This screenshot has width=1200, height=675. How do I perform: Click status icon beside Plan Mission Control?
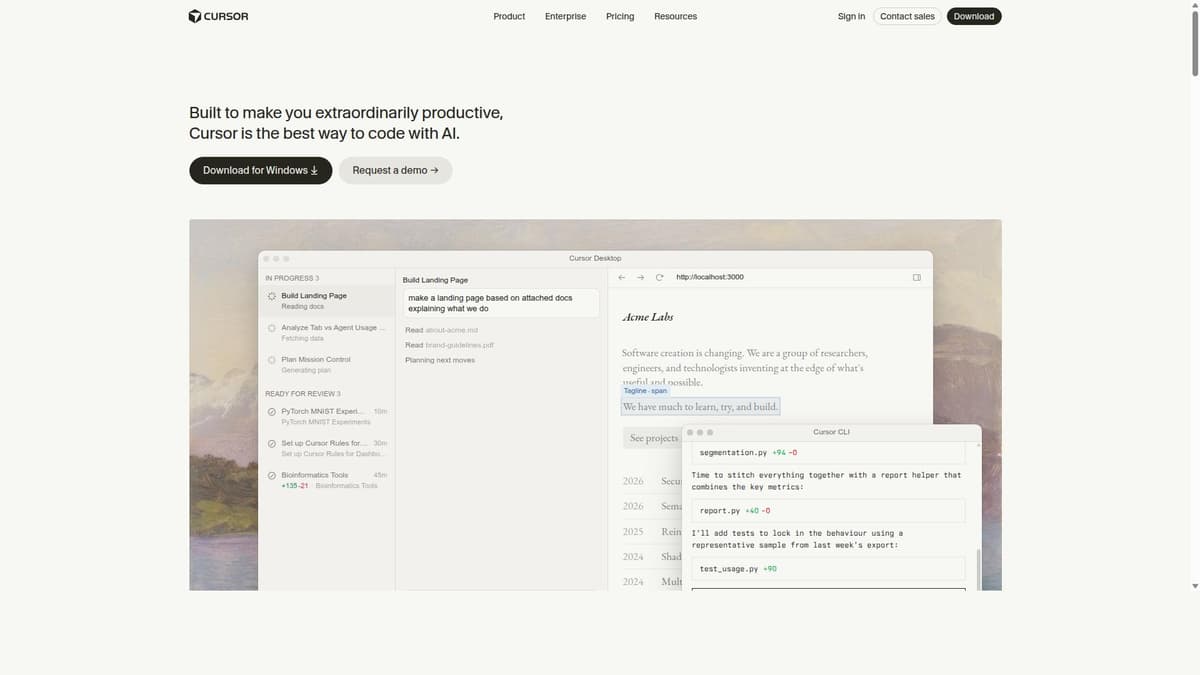272,359
